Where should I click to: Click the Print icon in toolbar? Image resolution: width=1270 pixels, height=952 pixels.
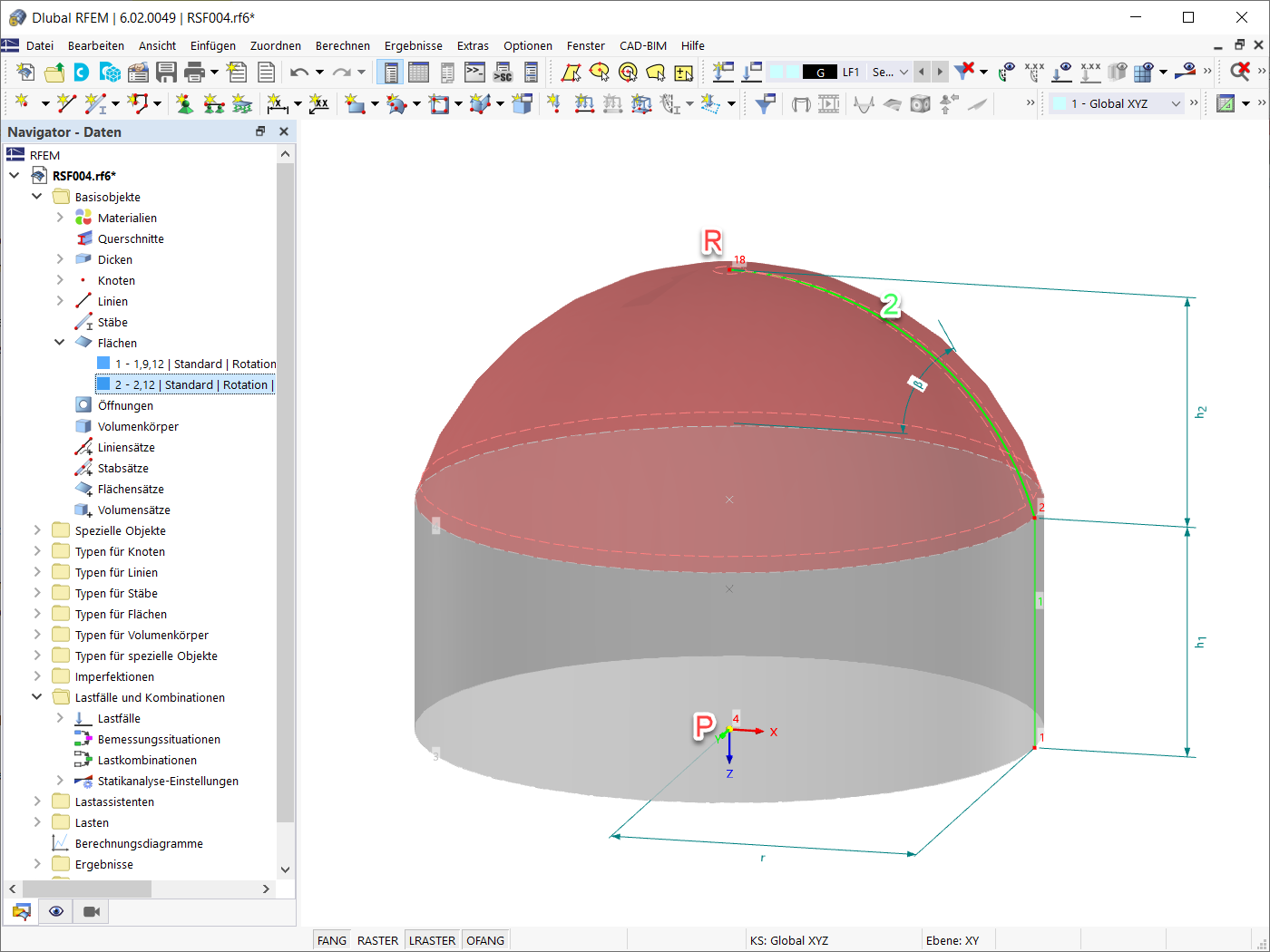click(x=194, y=73)
